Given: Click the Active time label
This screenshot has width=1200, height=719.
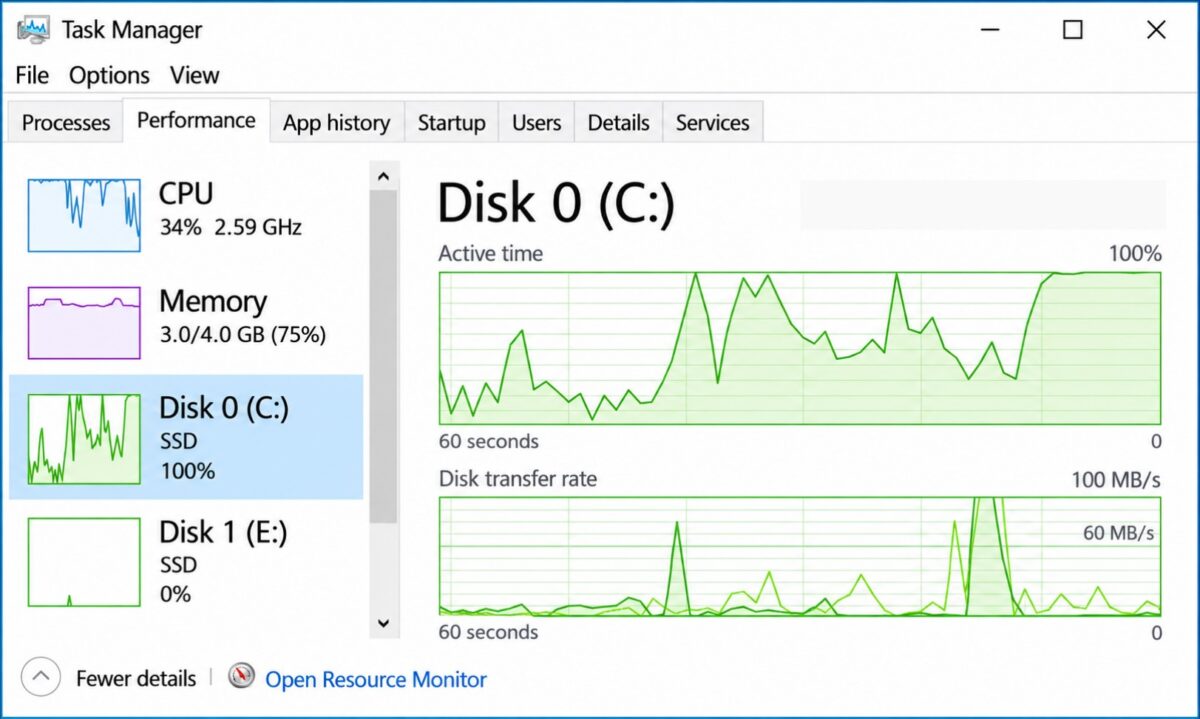Looking at the screenshot, I should click(491, 253).
